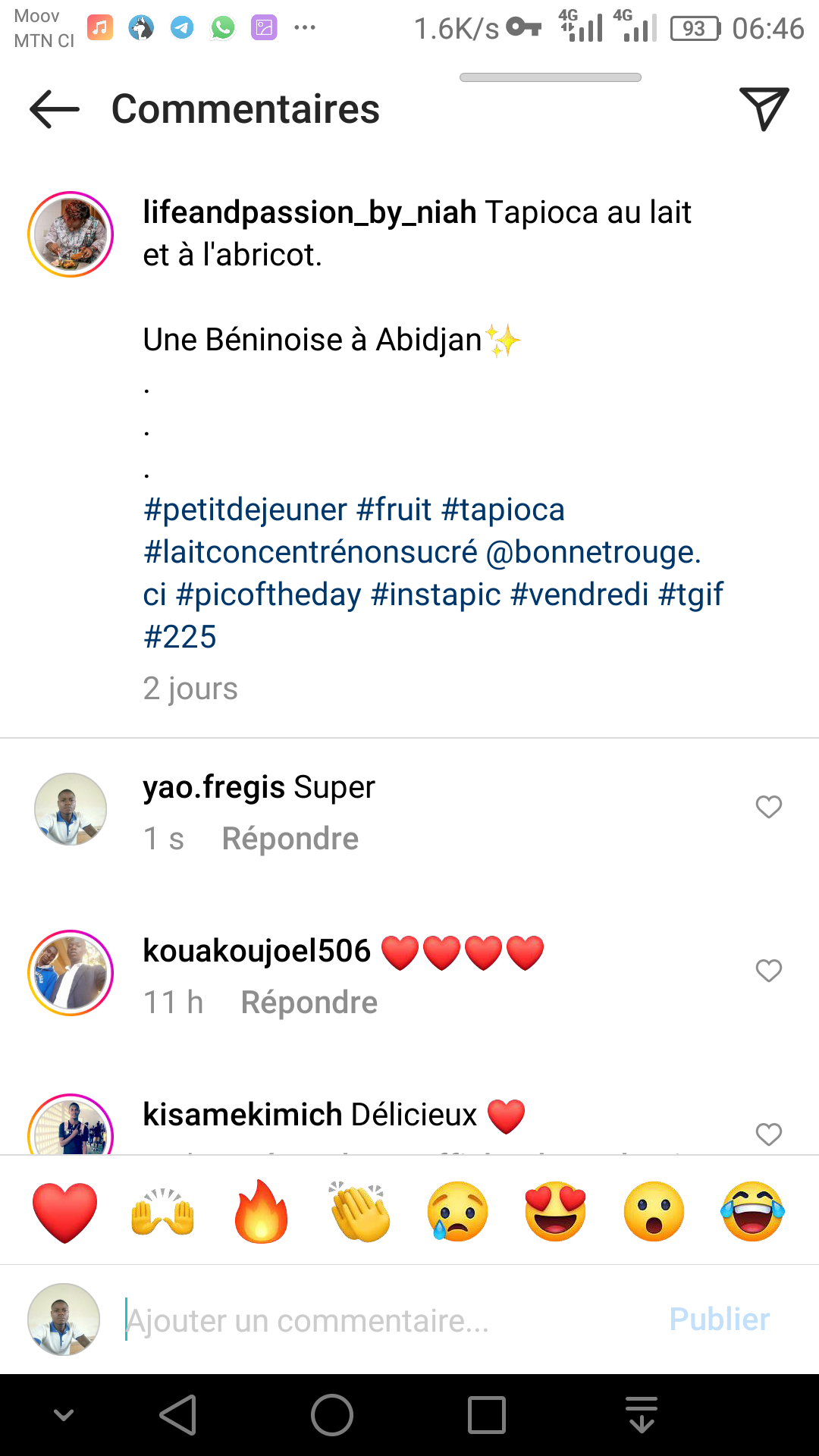Insert the laughing tears quick emoji
The image size is (819, 1456).
tap(752, 1211)
